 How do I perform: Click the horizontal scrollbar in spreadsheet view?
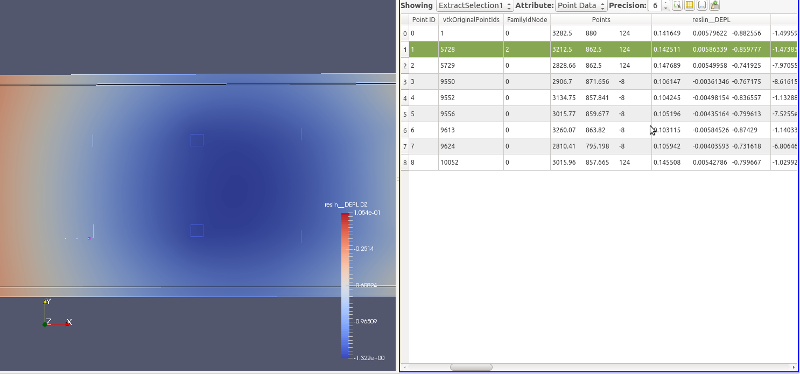pos(471,367)
